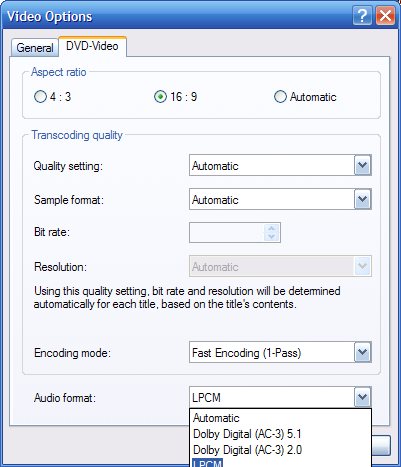Select the 16 : 9 aspect ratio
401x467 pixels.
point(160,97)
